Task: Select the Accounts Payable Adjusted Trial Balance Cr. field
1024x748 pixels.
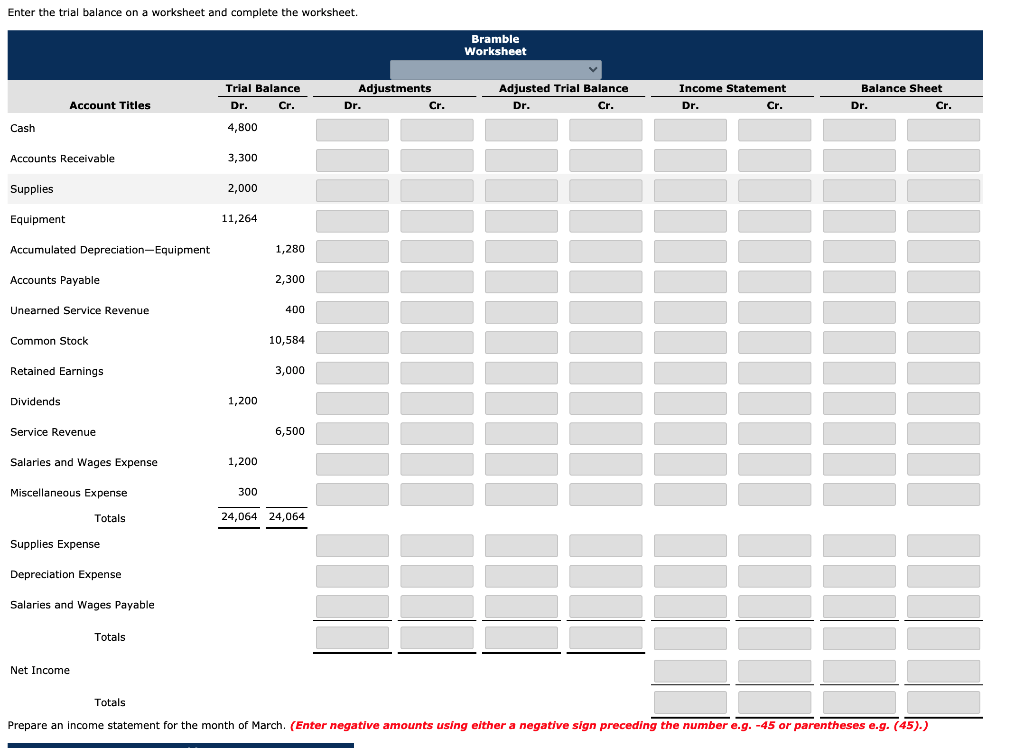Action: [x=605, y=281]
